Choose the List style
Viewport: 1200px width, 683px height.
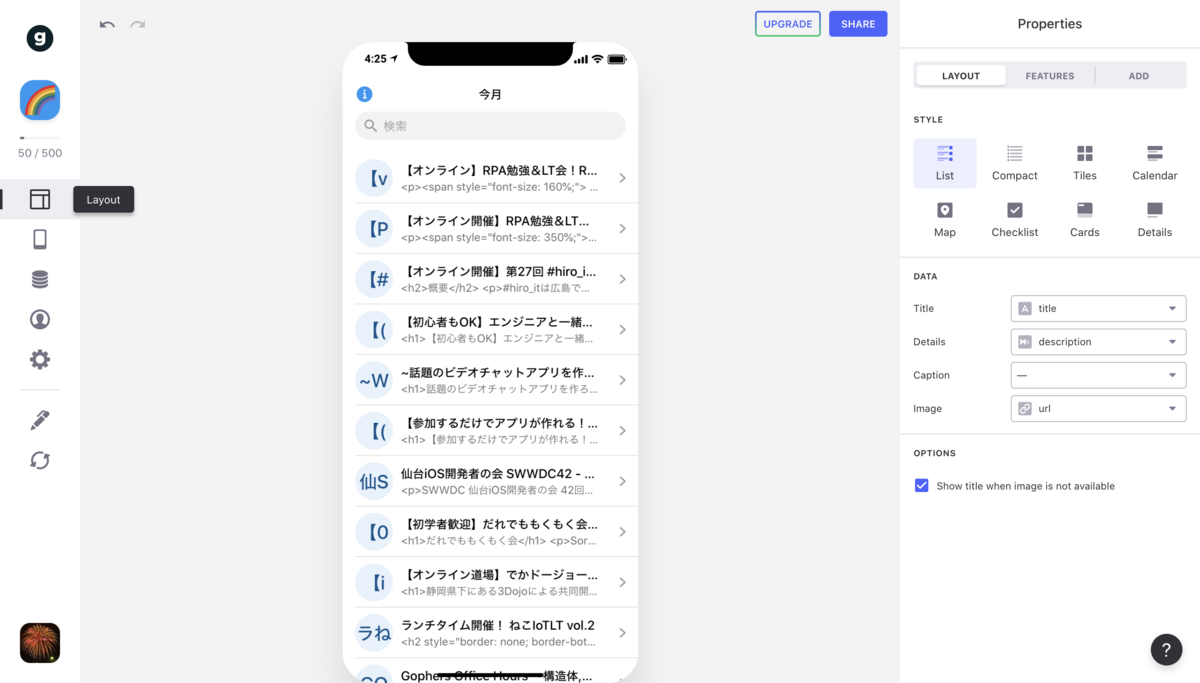(945, 163)
